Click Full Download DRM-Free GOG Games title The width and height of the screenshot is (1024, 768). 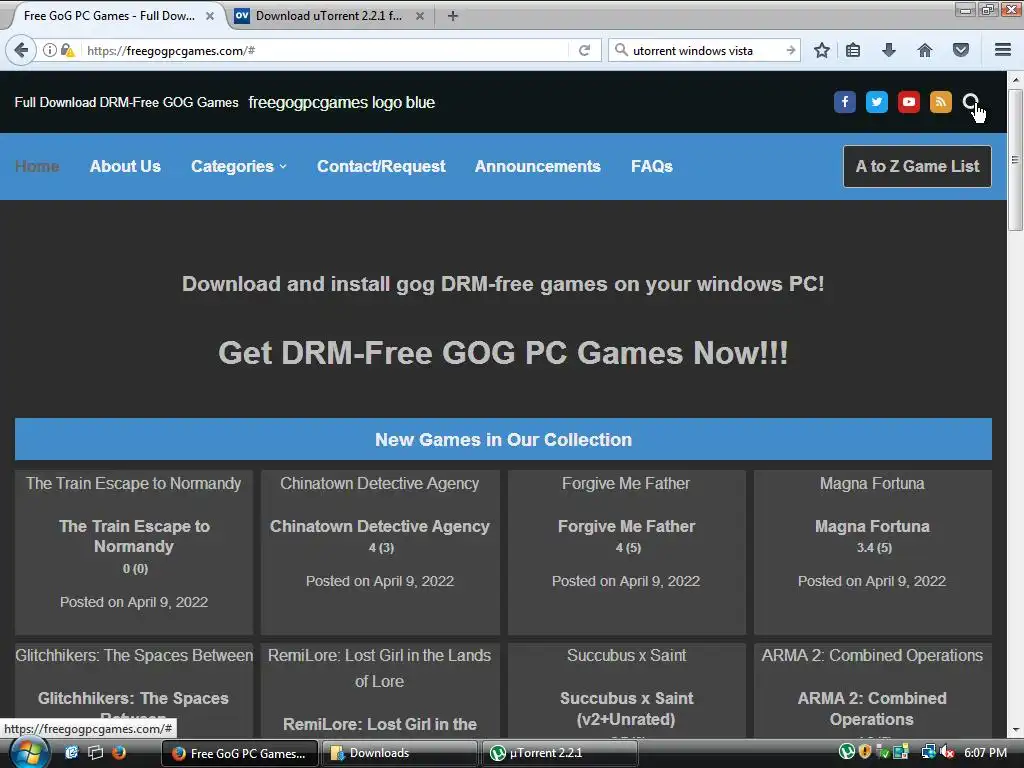126,103
